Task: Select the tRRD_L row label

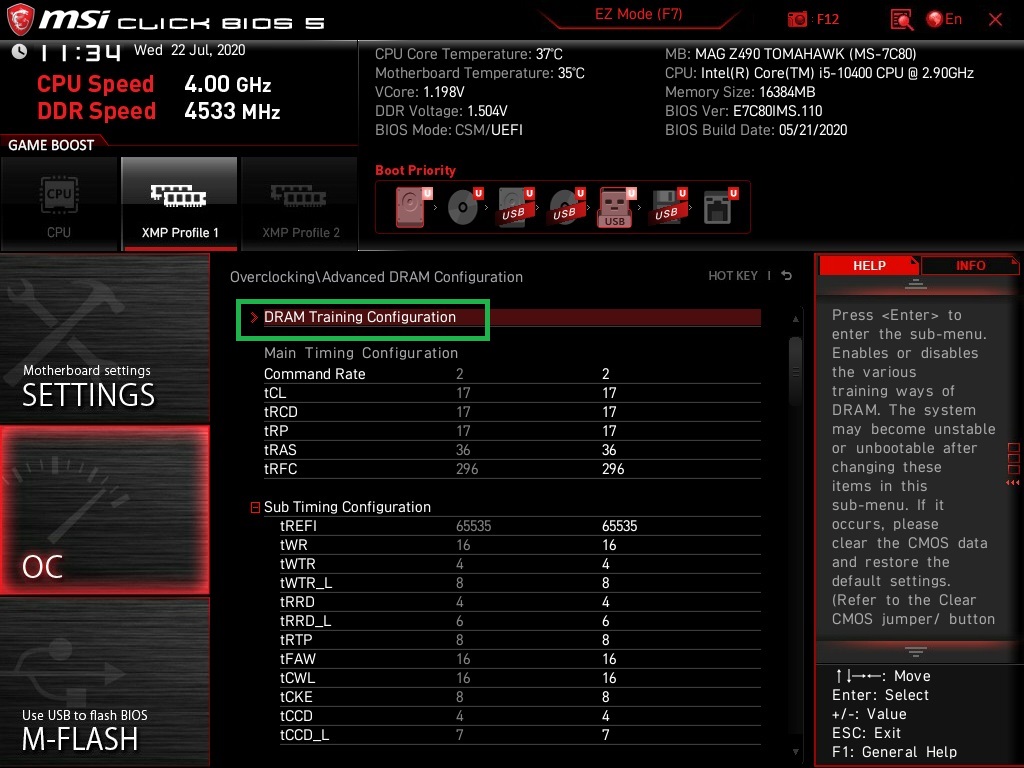Action: pos(305,620)
